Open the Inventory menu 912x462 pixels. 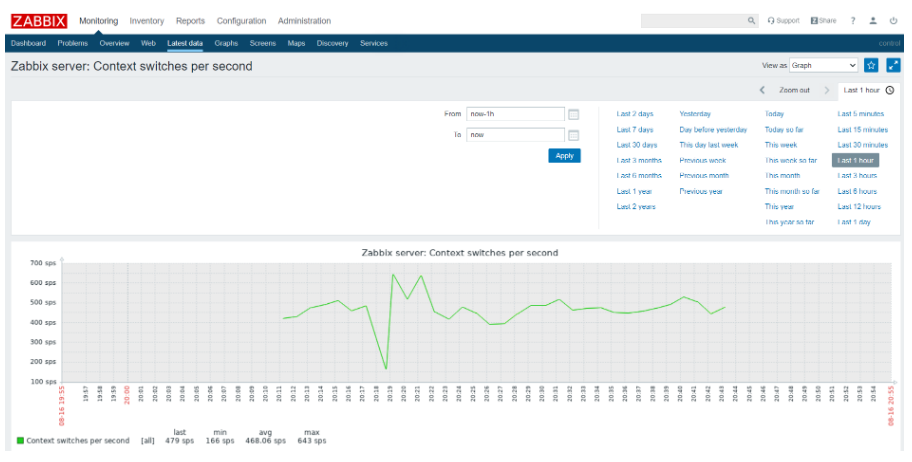point(147,21)
